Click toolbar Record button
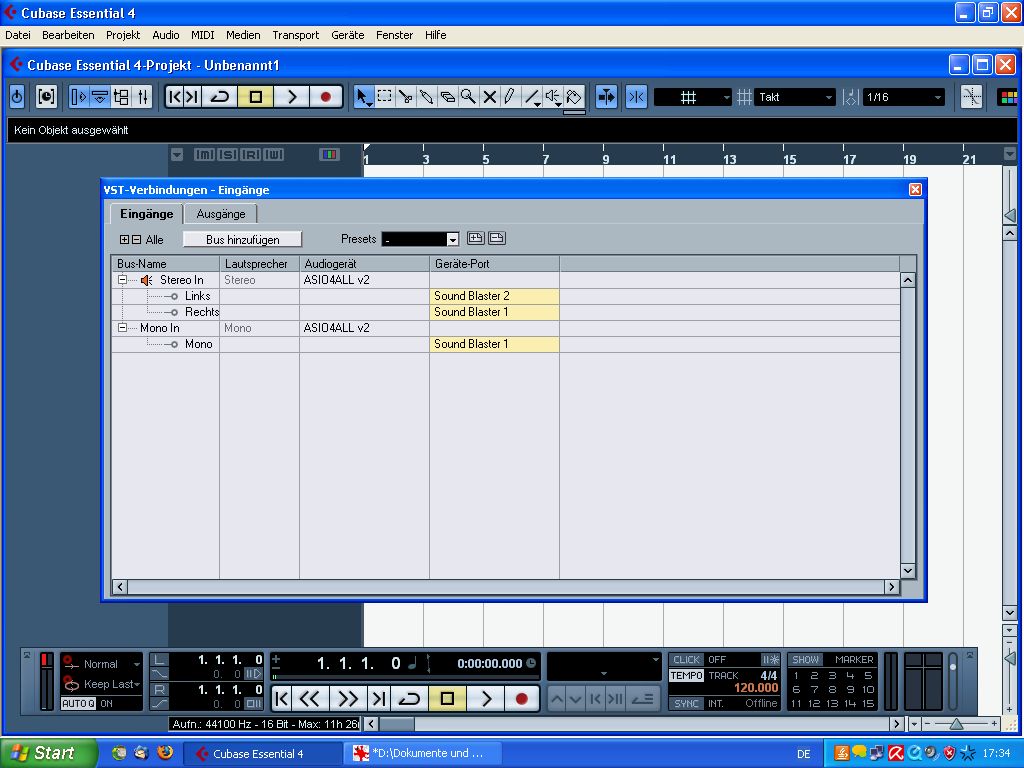This screenshot has height=768, width=1024. 326,97
